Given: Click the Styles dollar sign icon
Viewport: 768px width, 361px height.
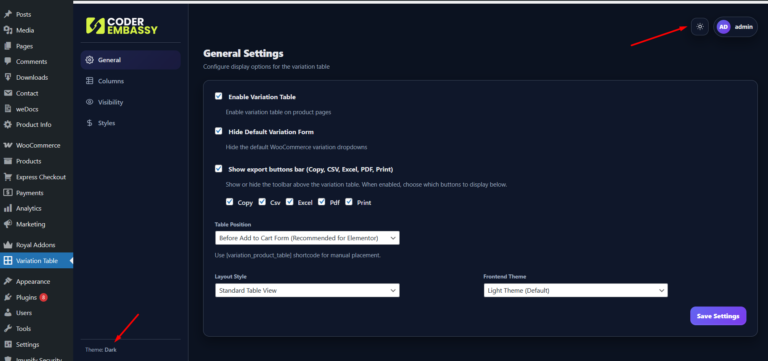Looking at the screenshot, I should (x=89, y=123).
